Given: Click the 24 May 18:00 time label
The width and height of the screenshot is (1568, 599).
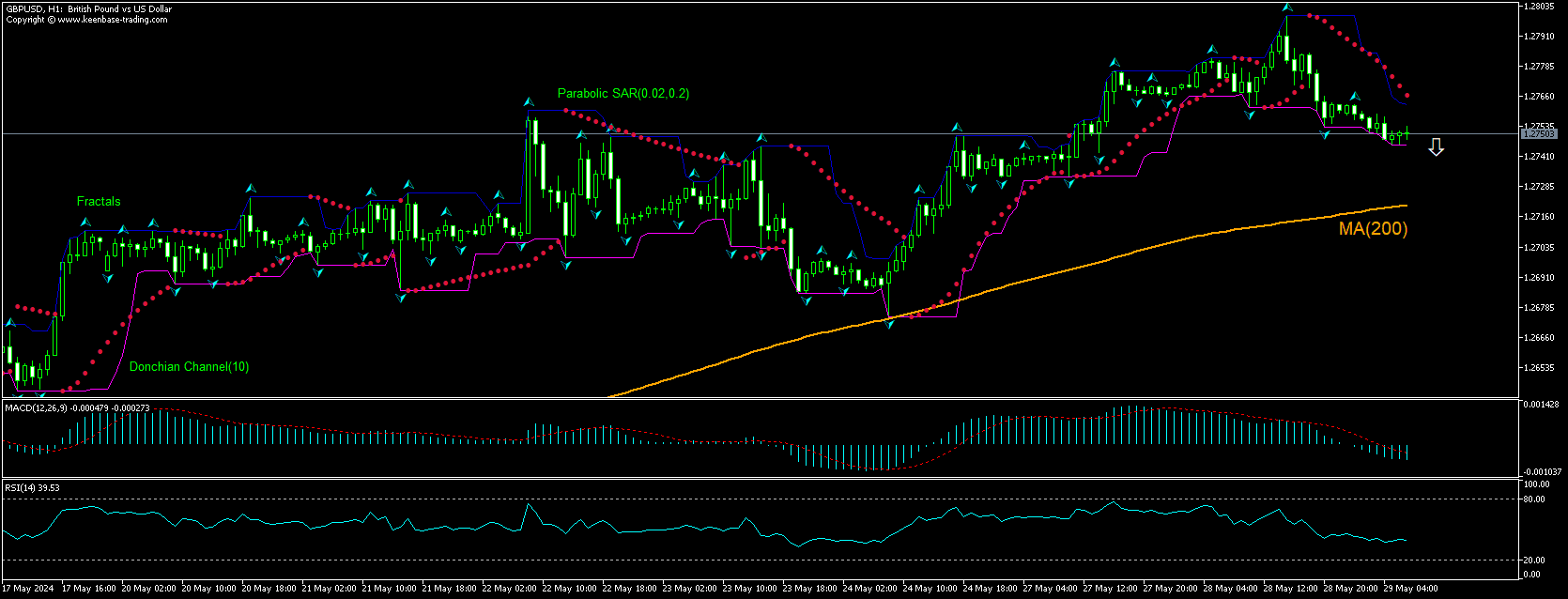Looking at the screenshot, I should (991, 589).
